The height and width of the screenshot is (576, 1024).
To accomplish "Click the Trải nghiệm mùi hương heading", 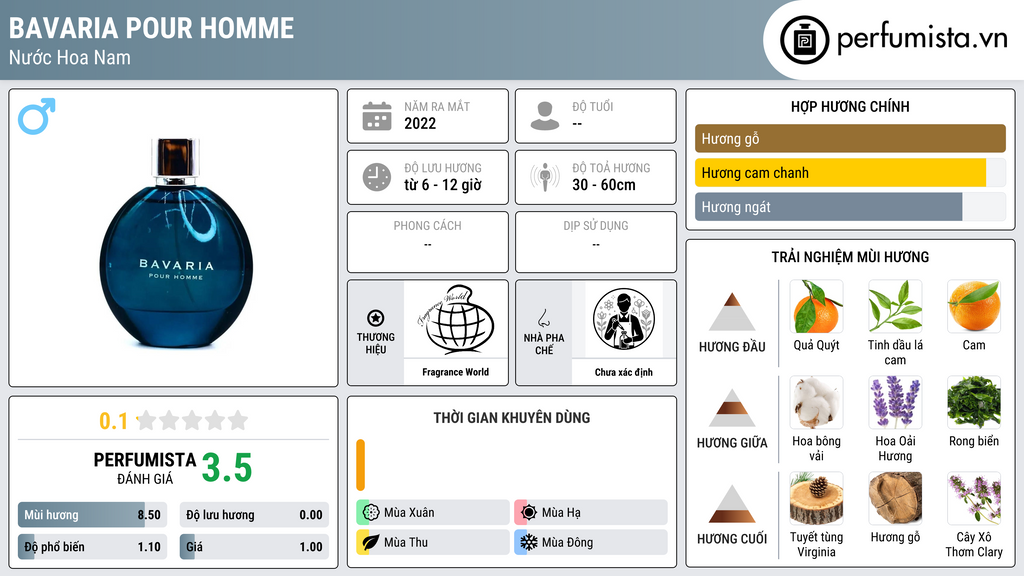I will tap(850, 257).
